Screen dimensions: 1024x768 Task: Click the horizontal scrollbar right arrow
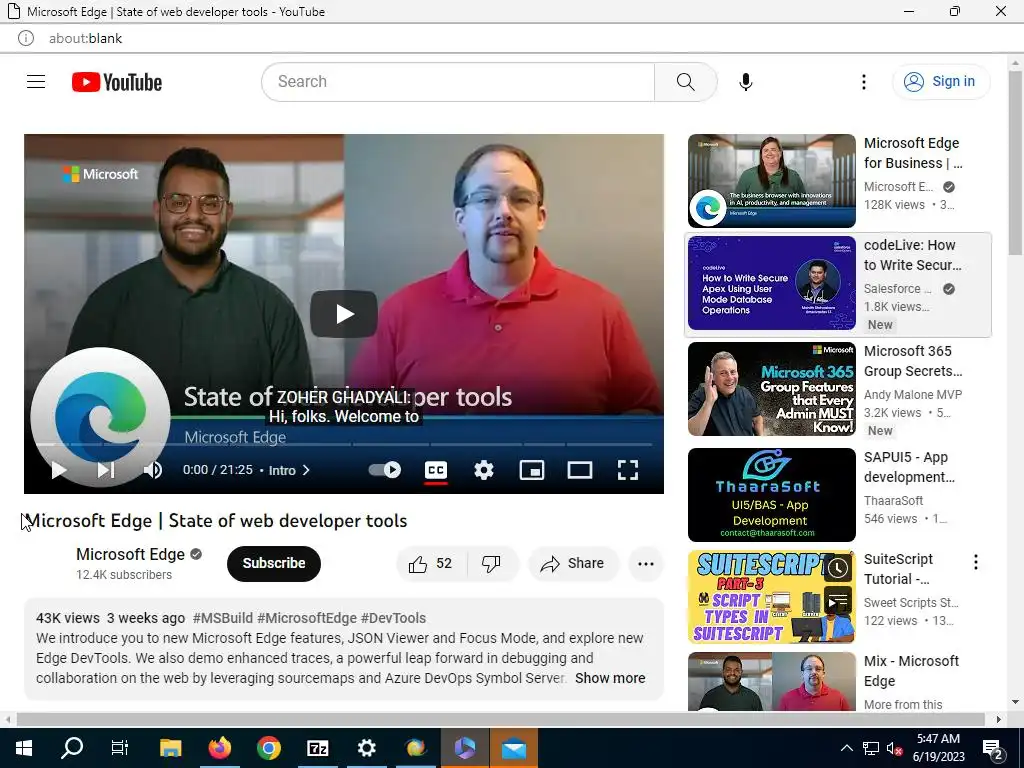999,719
